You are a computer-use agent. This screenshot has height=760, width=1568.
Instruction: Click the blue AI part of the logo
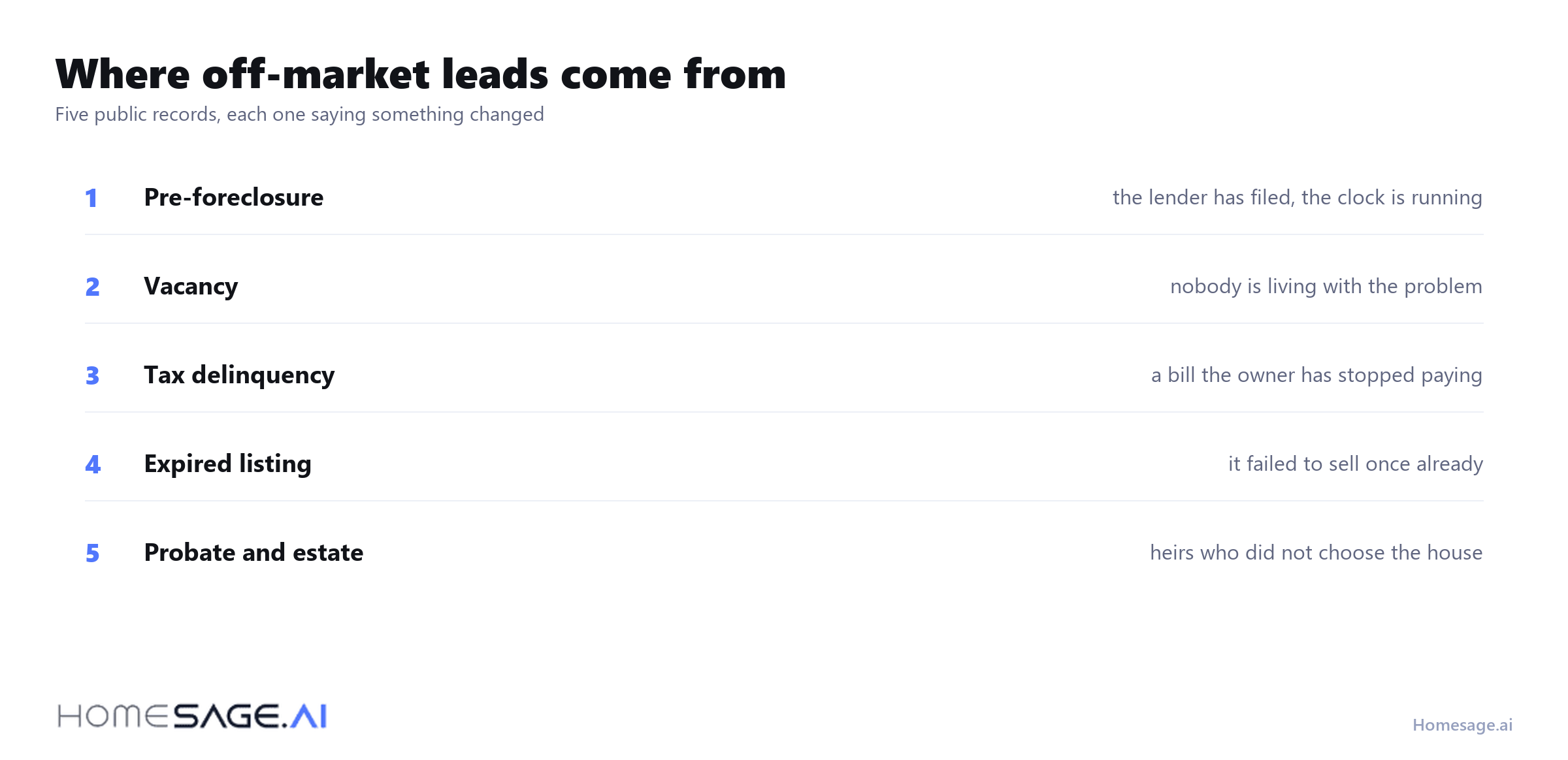pyautogui.click(x=308, y=716)
